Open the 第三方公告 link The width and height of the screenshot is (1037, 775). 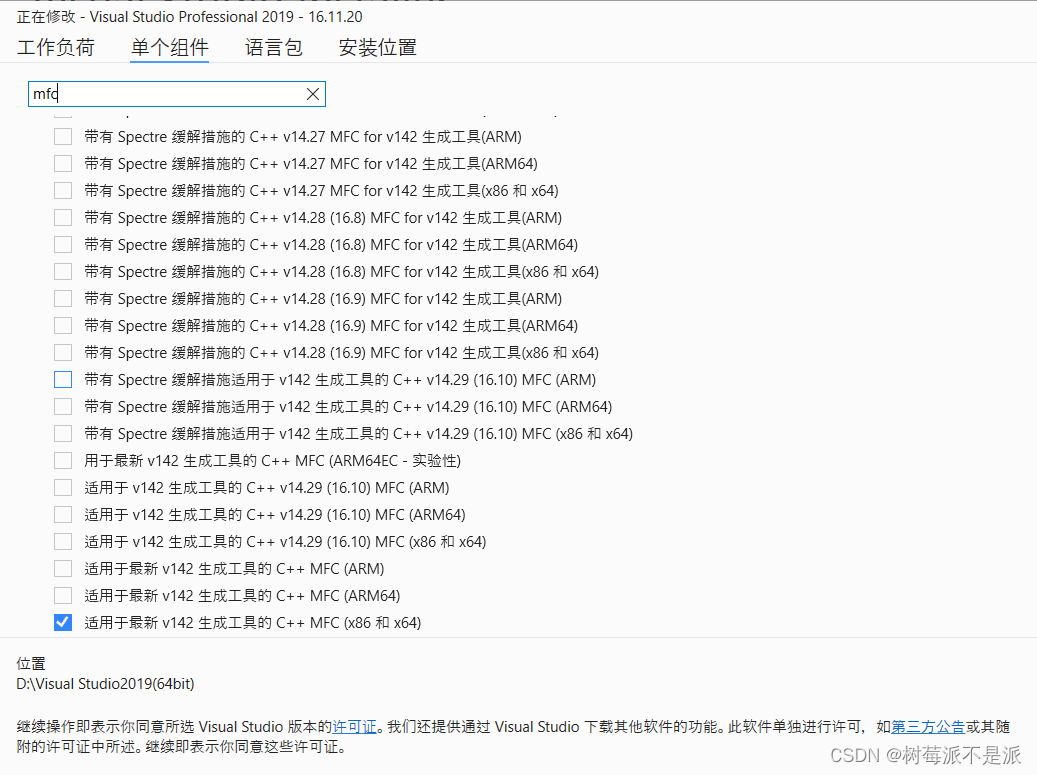pyautogui.click(x=928, y=727)
